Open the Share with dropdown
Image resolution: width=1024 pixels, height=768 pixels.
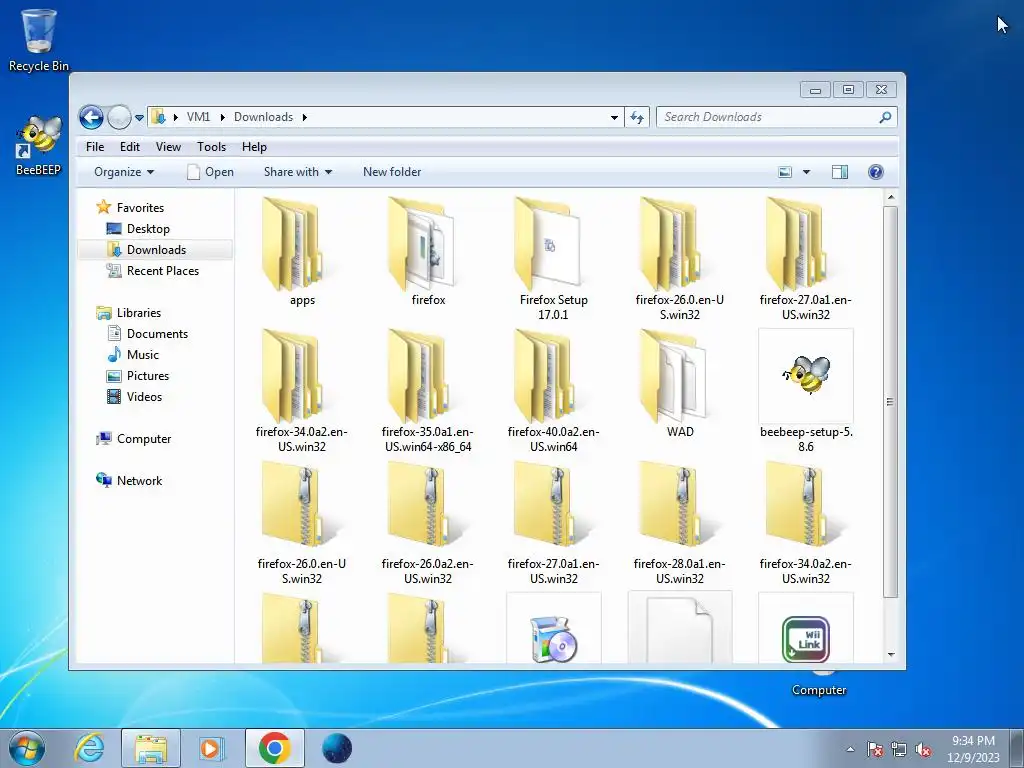point(298,172)
